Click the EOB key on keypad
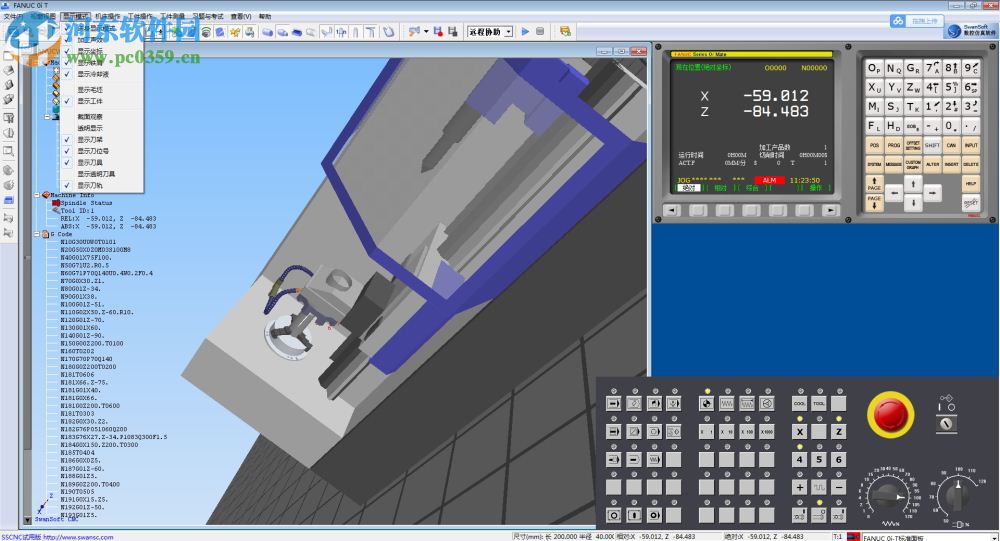1000x541 pixels. tap(913, 126)
